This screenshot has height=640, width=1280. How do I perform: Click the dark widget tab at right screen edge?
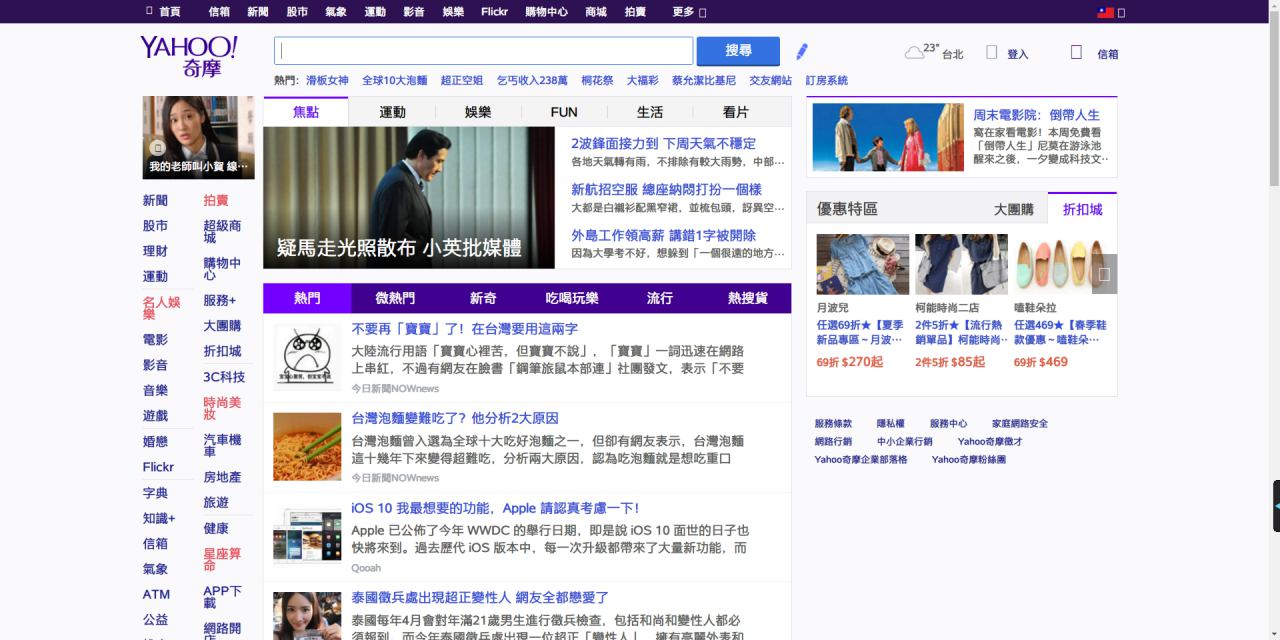click(x=1276, y=506)
